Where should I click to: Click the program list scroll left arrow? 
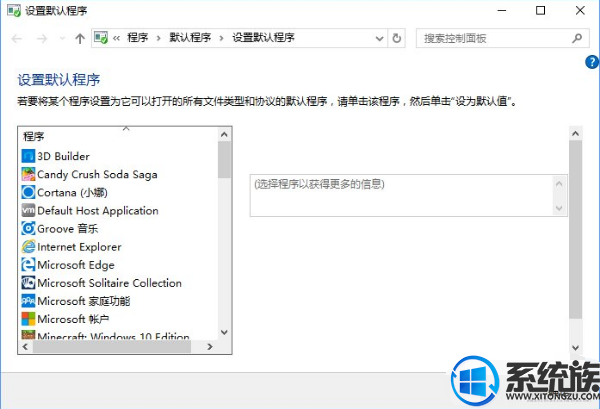(25, 347)
